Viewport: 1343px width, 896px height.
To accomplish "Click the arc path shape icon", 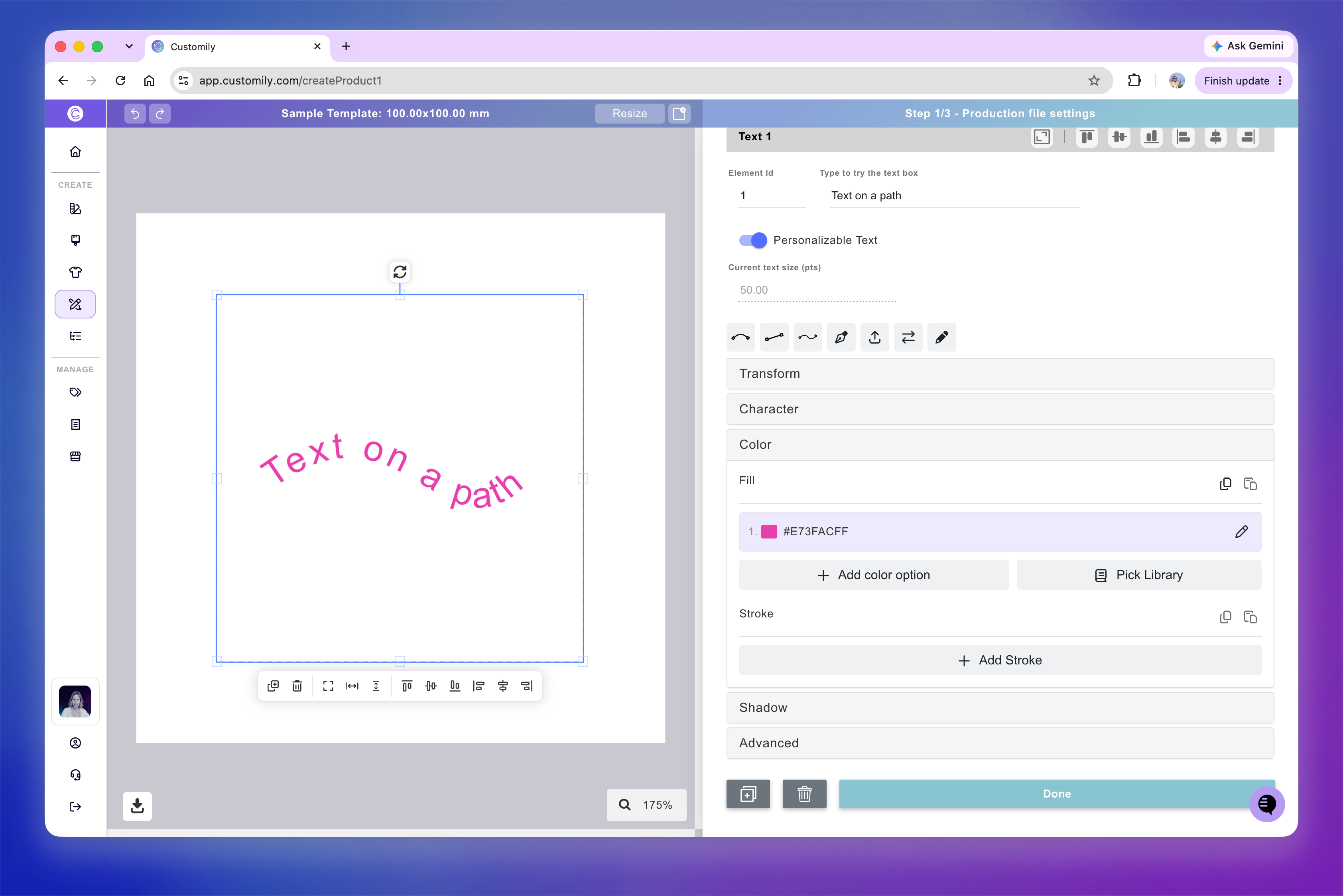I will tap(740, 337).
